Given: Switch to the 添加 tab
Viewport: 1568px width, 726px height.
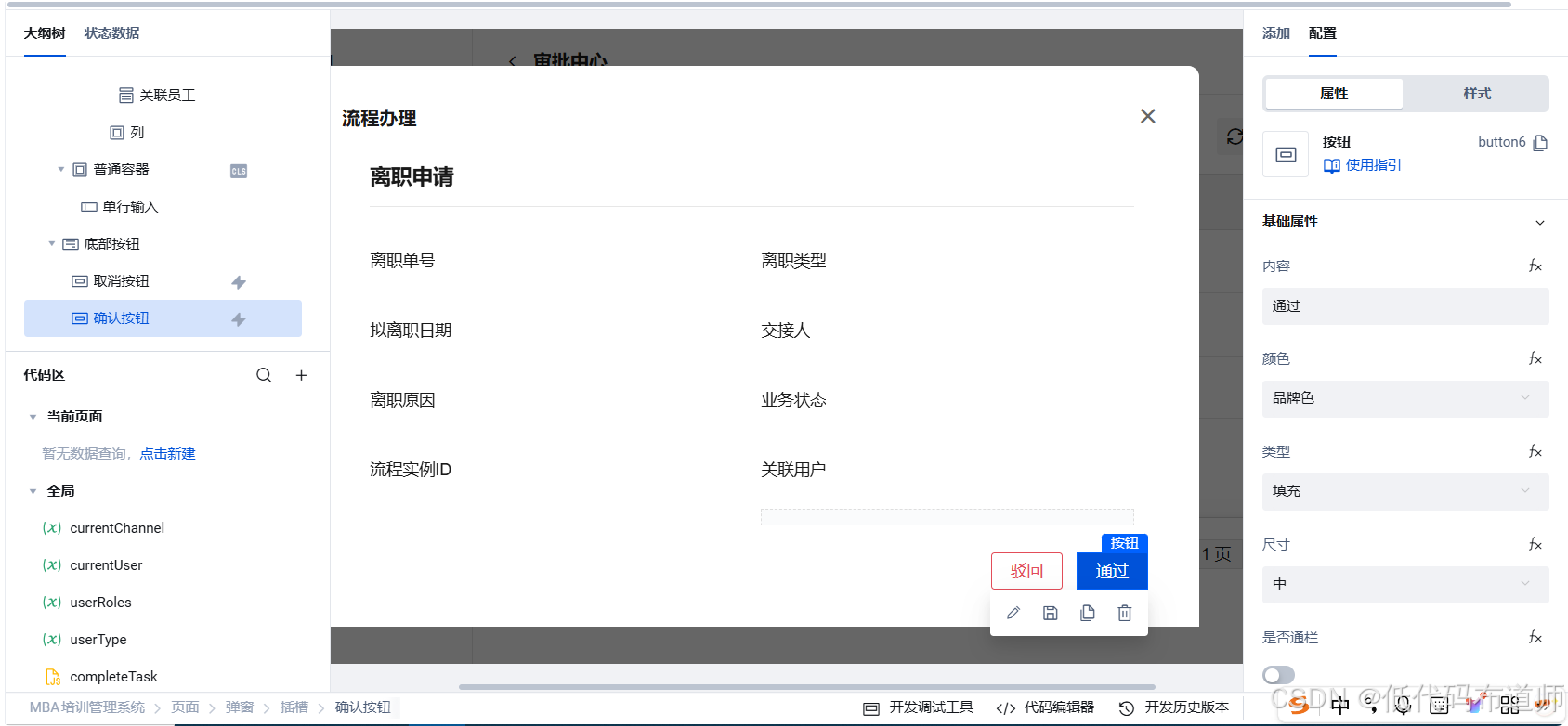Looking at the screenshot, I should pyautogui.click(x=1276, y=33).
